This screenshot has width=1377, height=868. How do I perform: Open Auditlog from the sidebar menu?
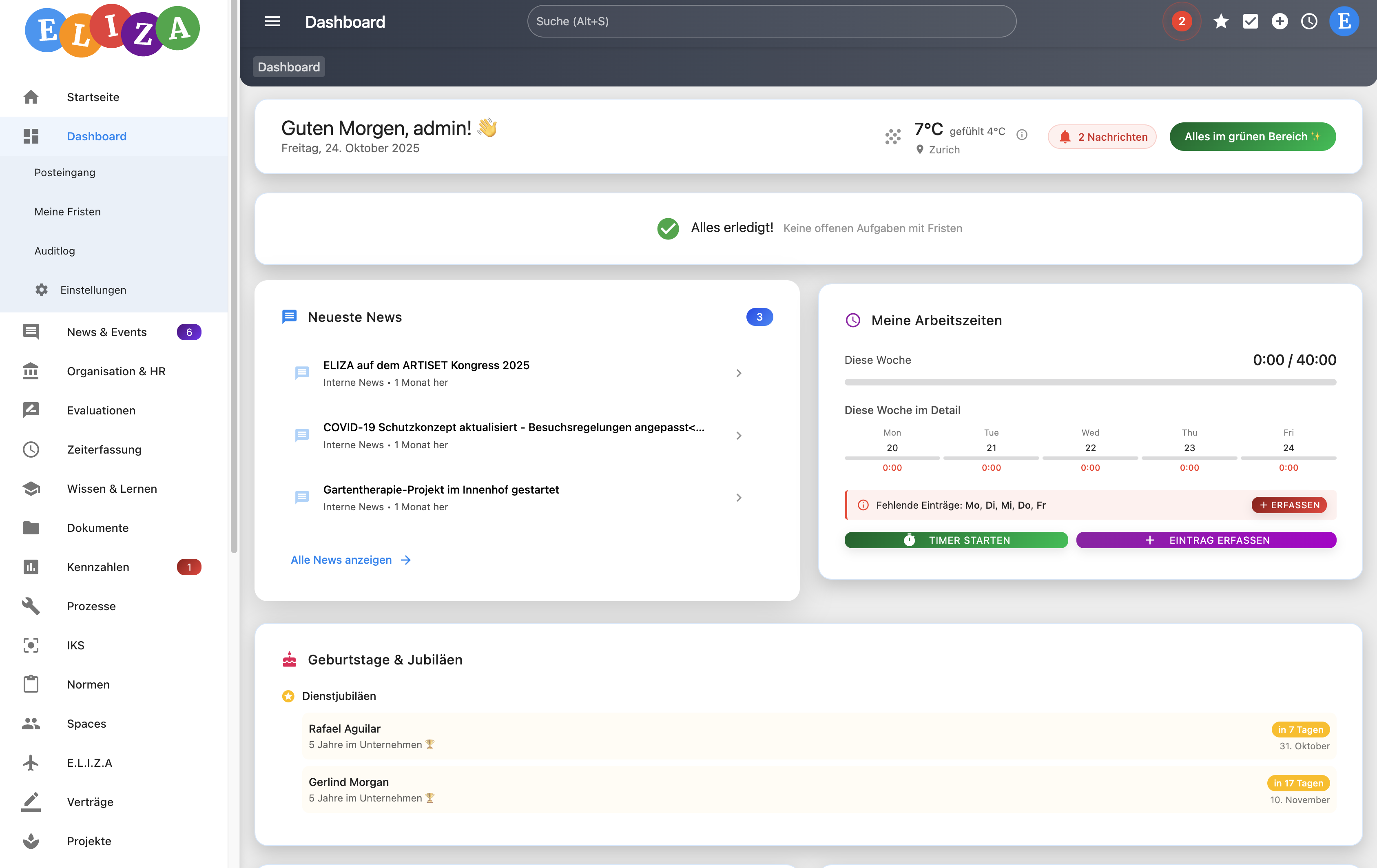[55, 250]
